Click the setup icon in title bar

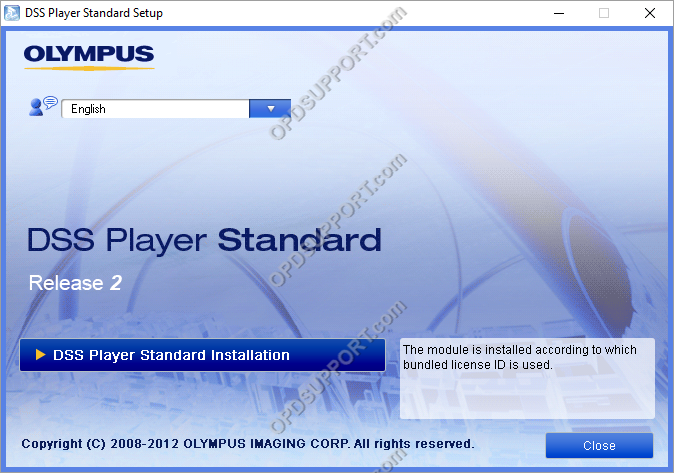pos(12,13)
